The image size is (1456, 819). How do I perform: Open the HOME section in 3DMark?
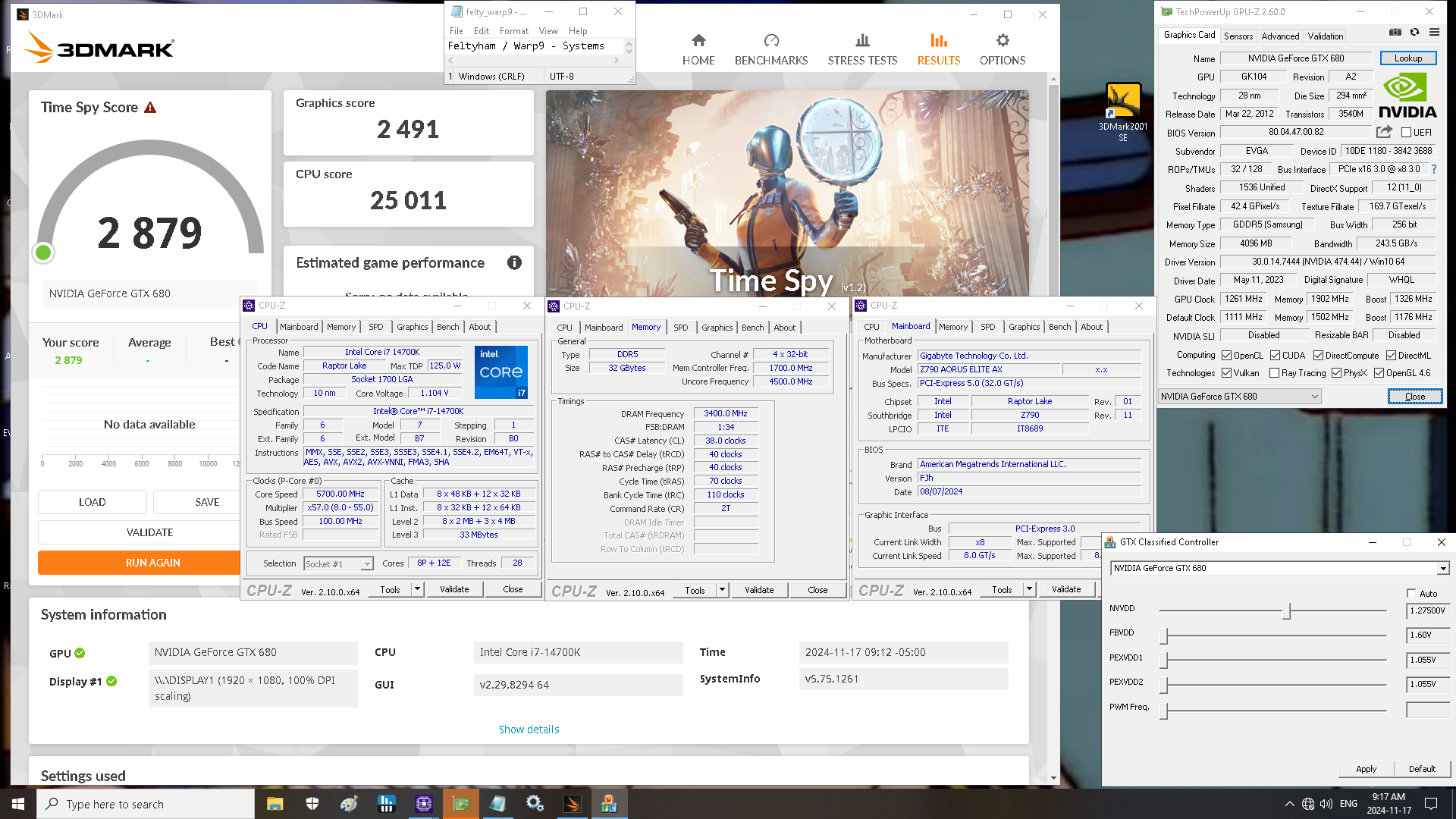698,50
